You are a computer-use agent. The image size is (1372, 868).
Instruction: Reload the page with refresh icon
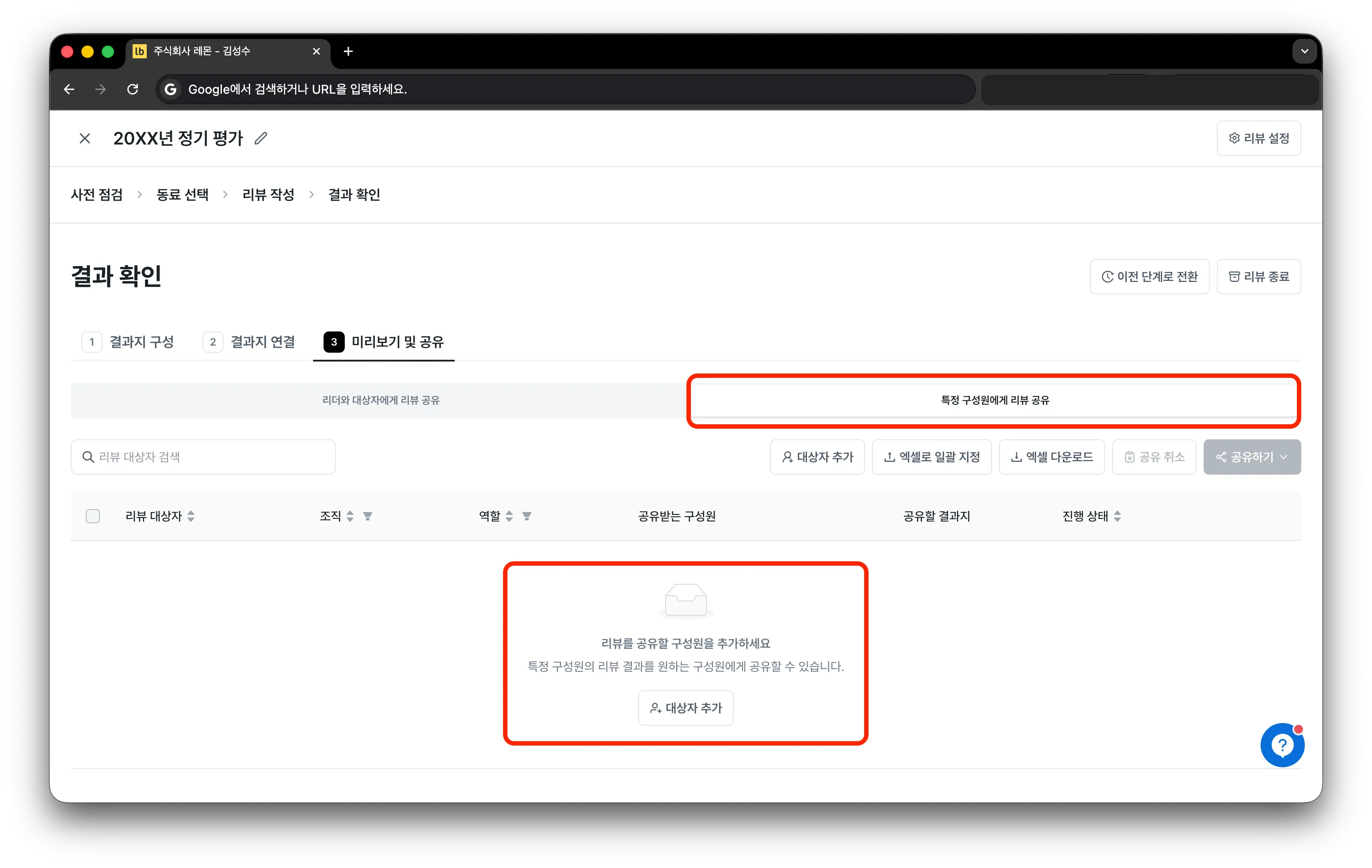133,89
